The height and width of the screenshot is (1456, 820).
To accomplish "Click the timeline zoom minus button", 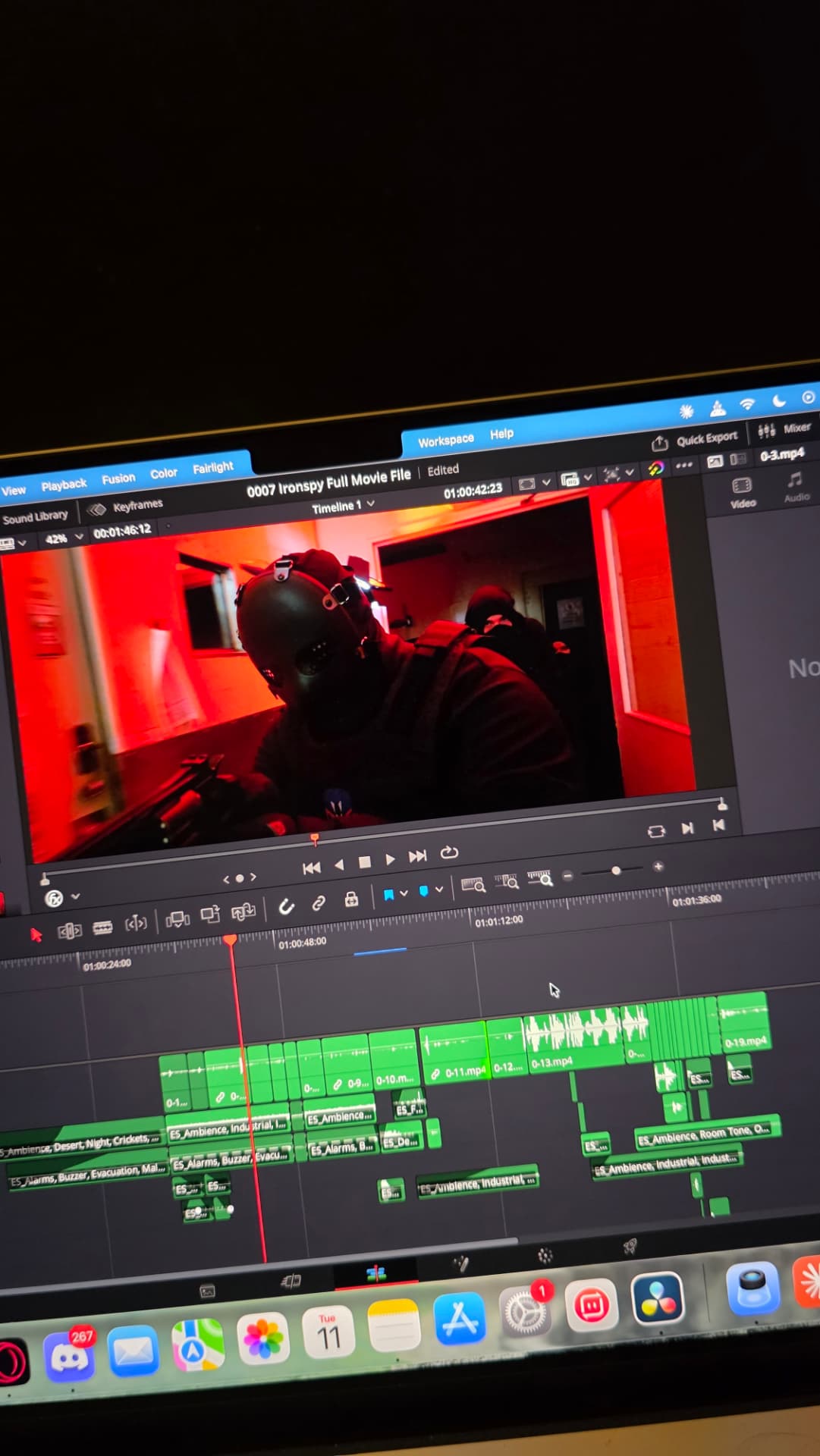I will [568, 877].
